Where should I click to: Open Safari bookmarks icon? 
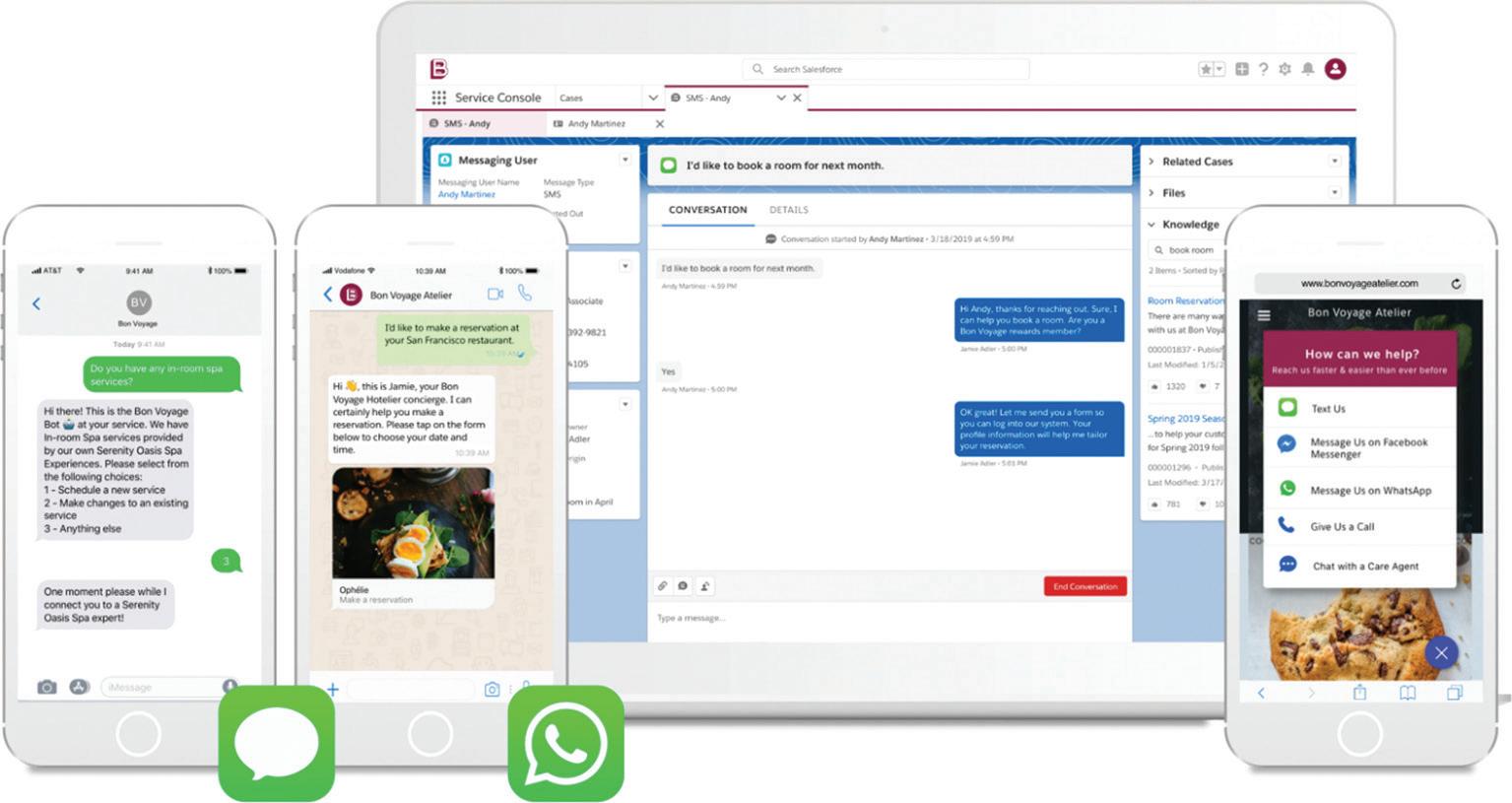click(x=1408, y=693)
